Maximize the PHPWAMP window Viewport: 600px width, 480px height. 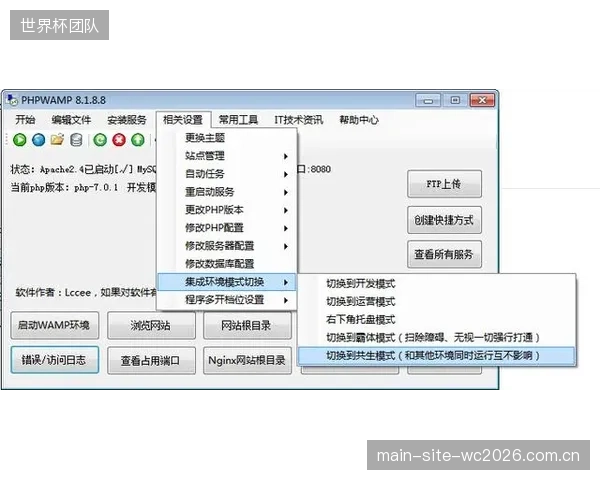[455, 100]
